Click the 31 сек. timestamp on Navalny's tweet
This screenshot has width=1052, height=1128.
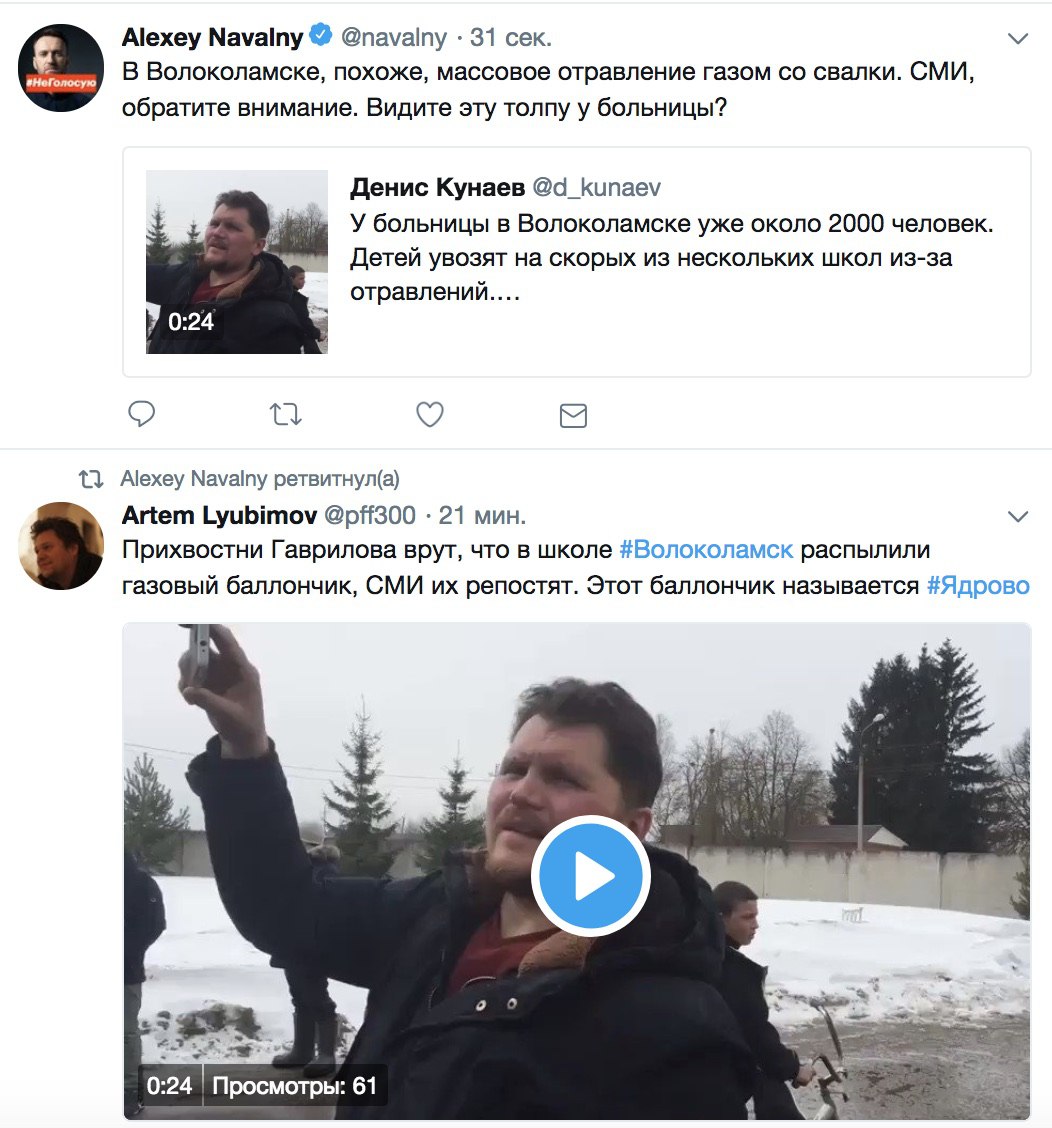click(x=511, y=37)
